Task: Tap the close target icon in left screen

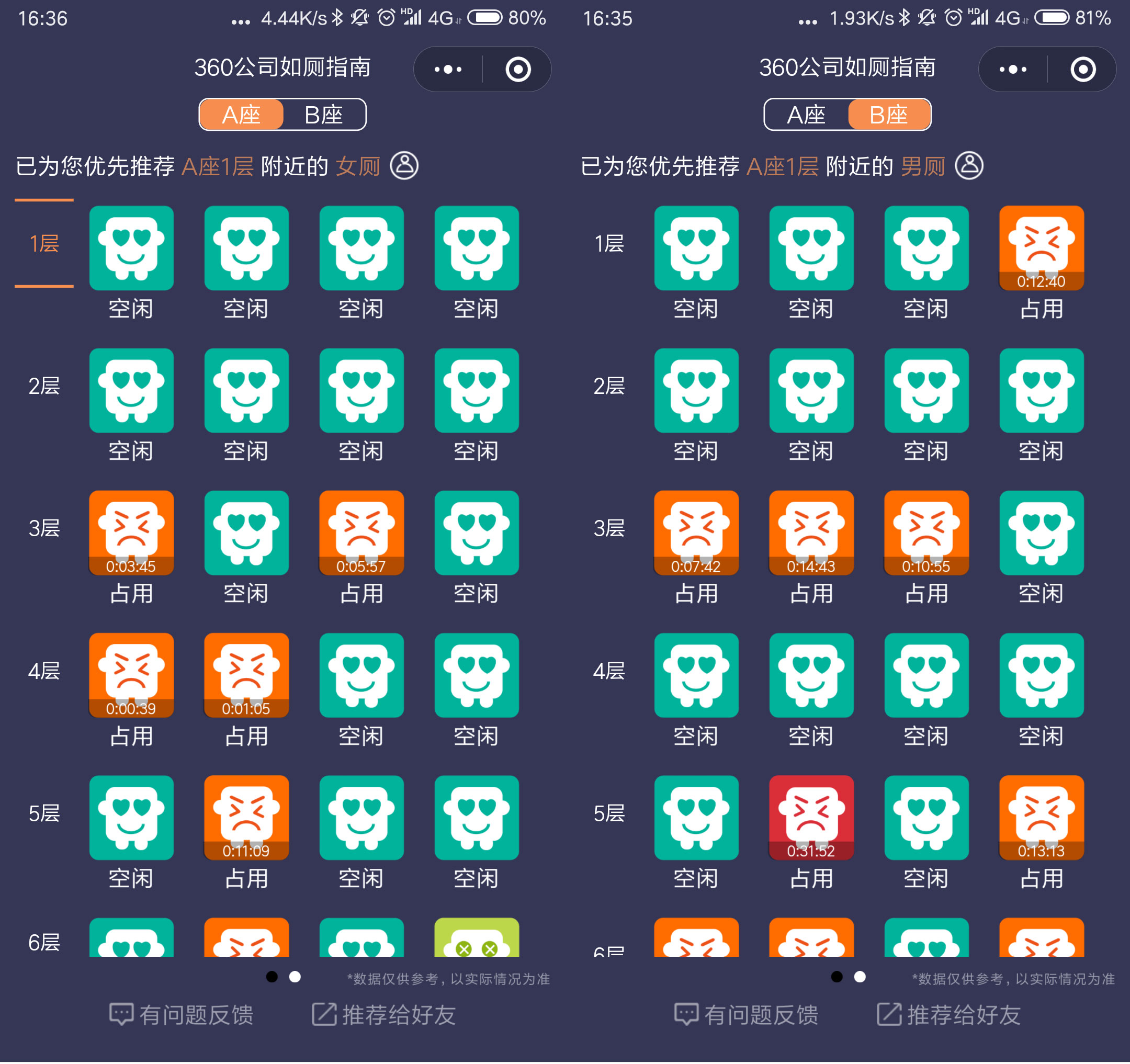Action: pos(518,70)
